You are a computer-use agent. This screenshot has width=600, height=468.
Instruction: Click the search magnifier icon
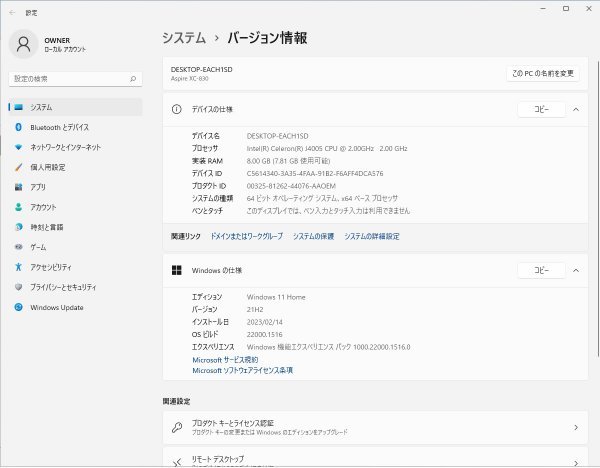coord(133,79)
